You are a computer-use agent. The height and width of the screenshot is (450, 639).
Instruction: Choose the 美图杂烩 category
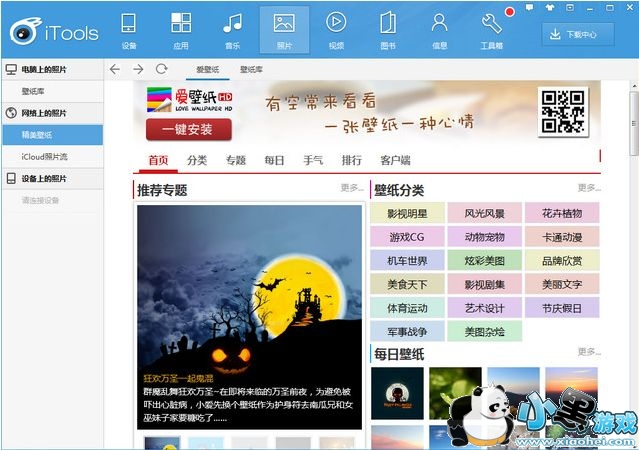(485, 331)
